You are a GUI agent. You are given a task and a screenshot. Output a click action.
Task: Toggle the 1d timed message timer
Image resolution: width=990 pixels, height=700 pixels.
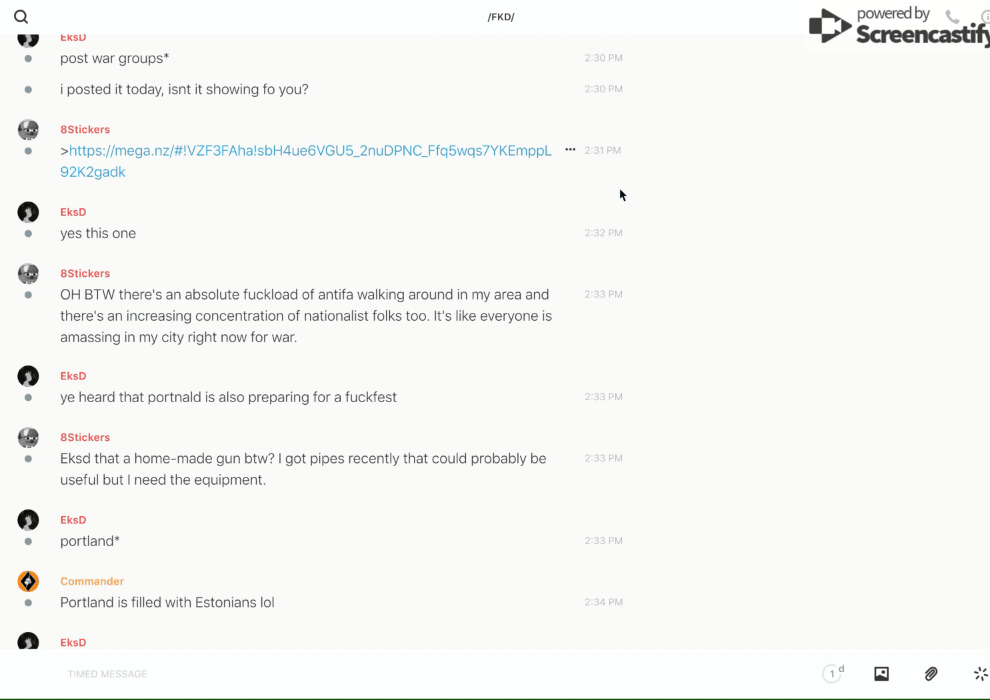832,674
